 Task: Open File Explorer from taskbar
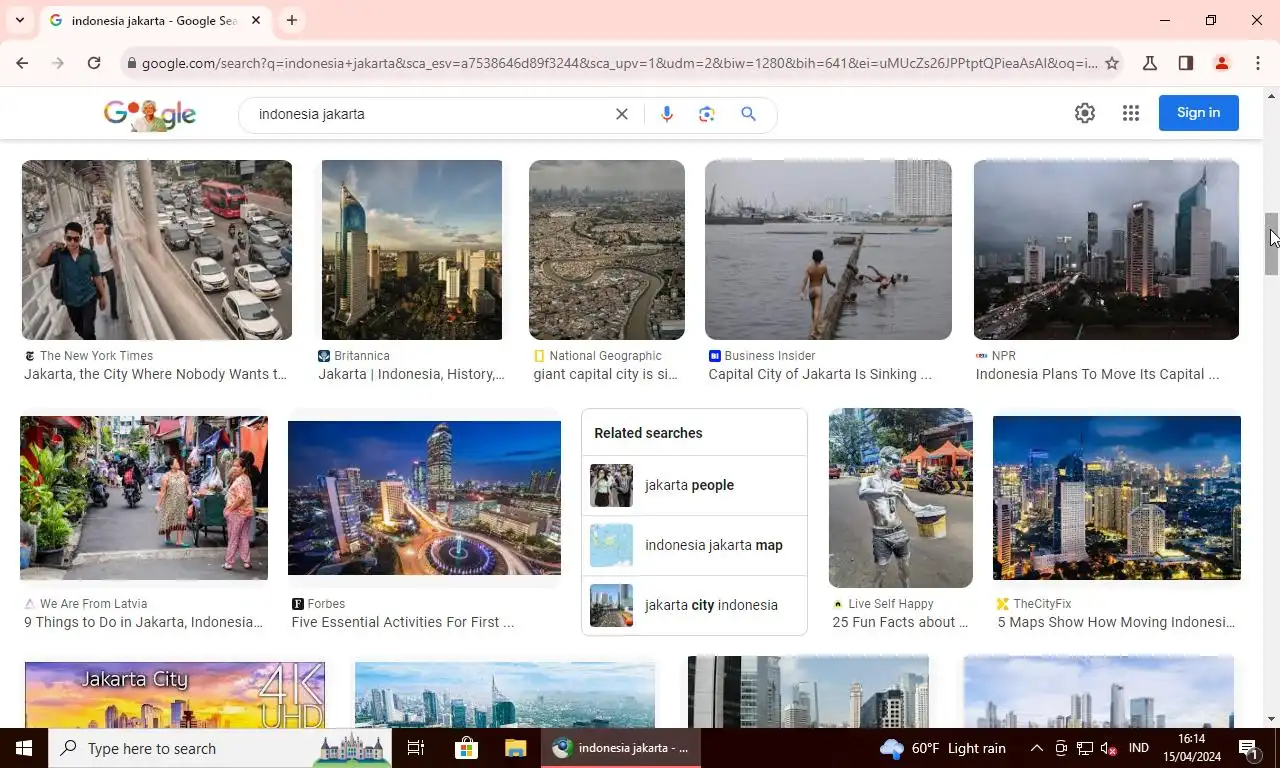pos(515,748)
